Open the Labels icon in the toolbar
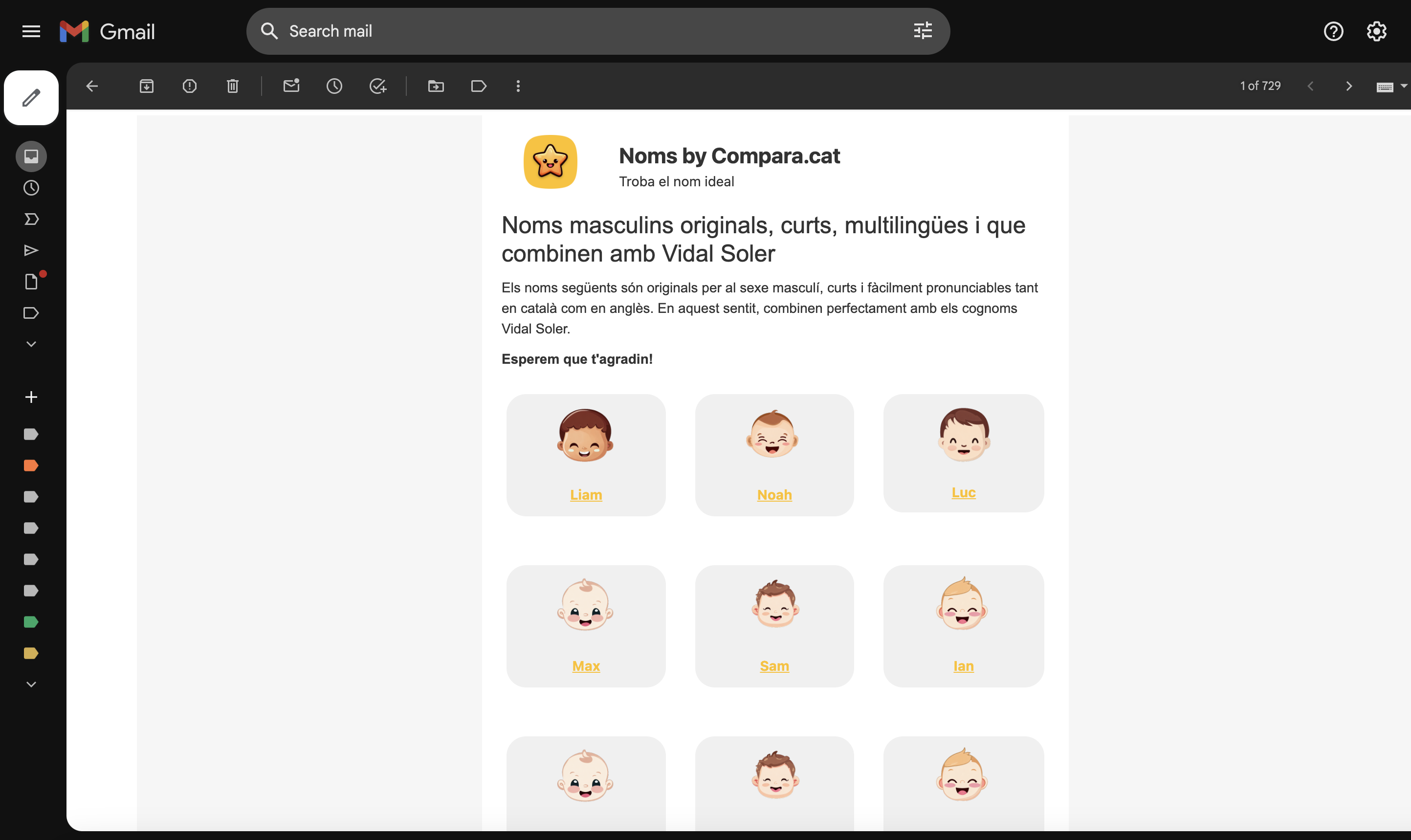Image resolution: width=1411 pixels, height=840 pixels. click(x=479, y=86)
